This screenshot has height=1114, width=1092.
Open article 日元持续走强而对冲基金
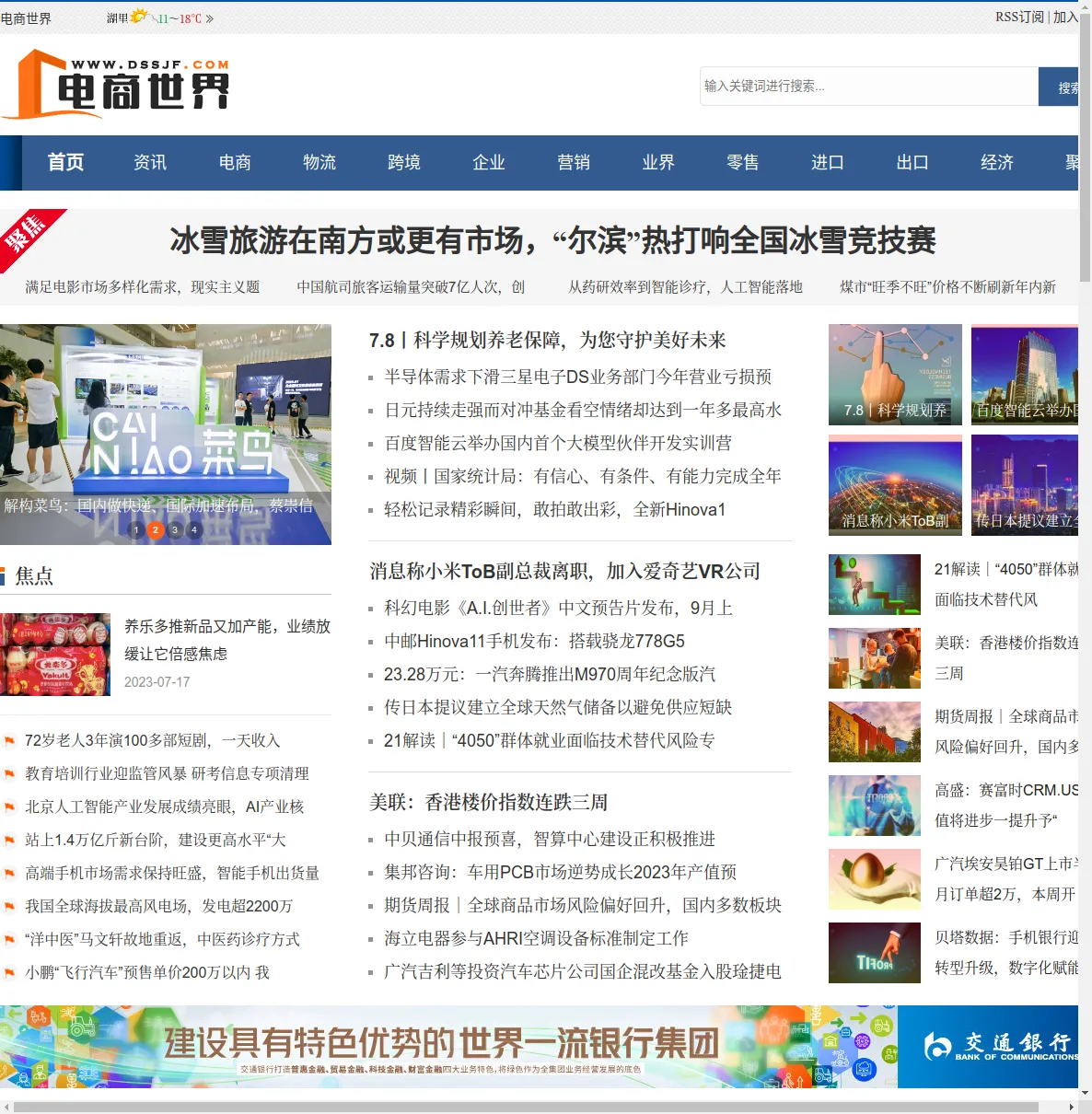(x=583, y=410)
